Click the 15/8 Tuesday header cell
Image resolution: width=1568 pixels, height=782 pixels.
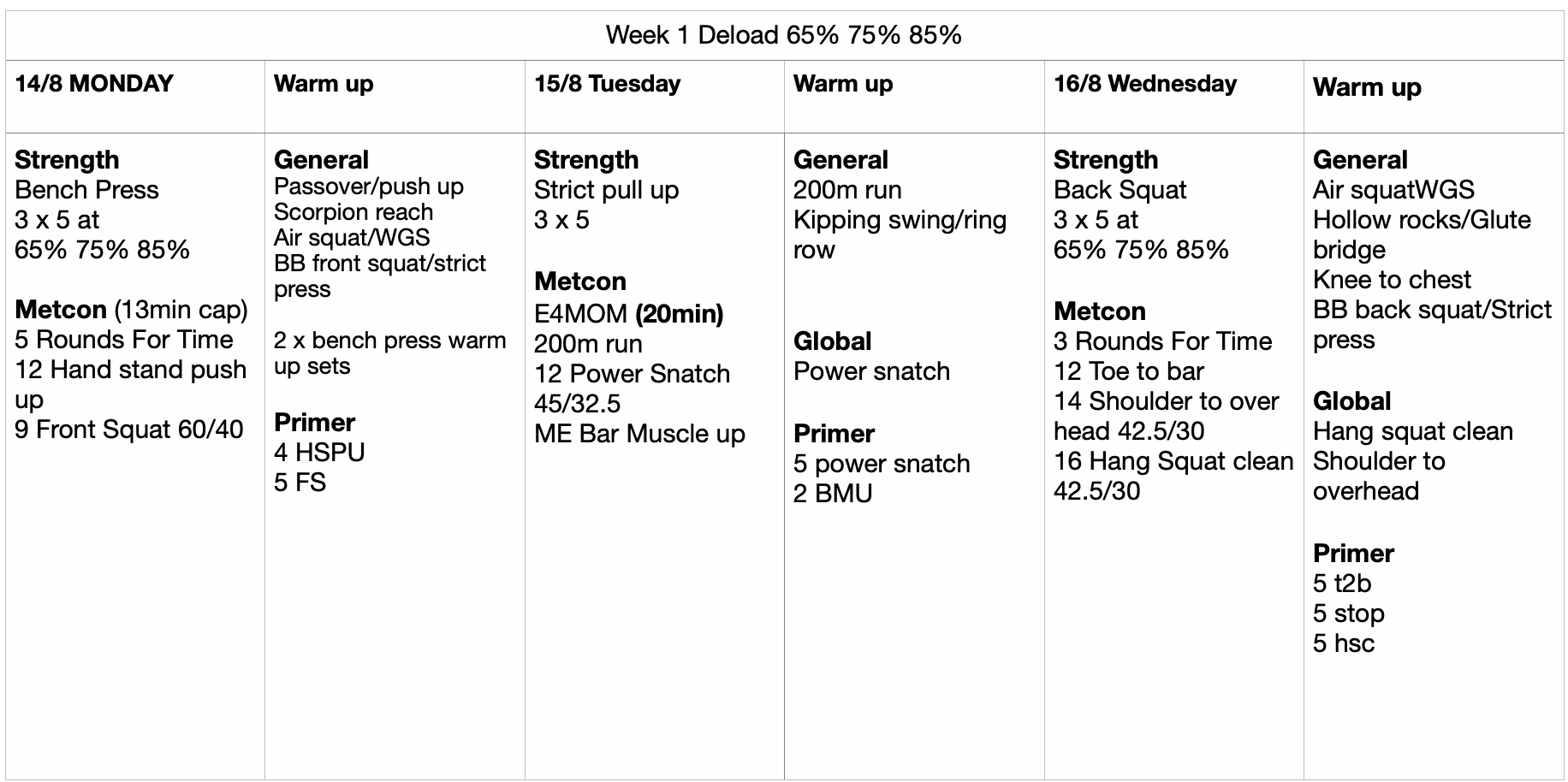(607, 84)
